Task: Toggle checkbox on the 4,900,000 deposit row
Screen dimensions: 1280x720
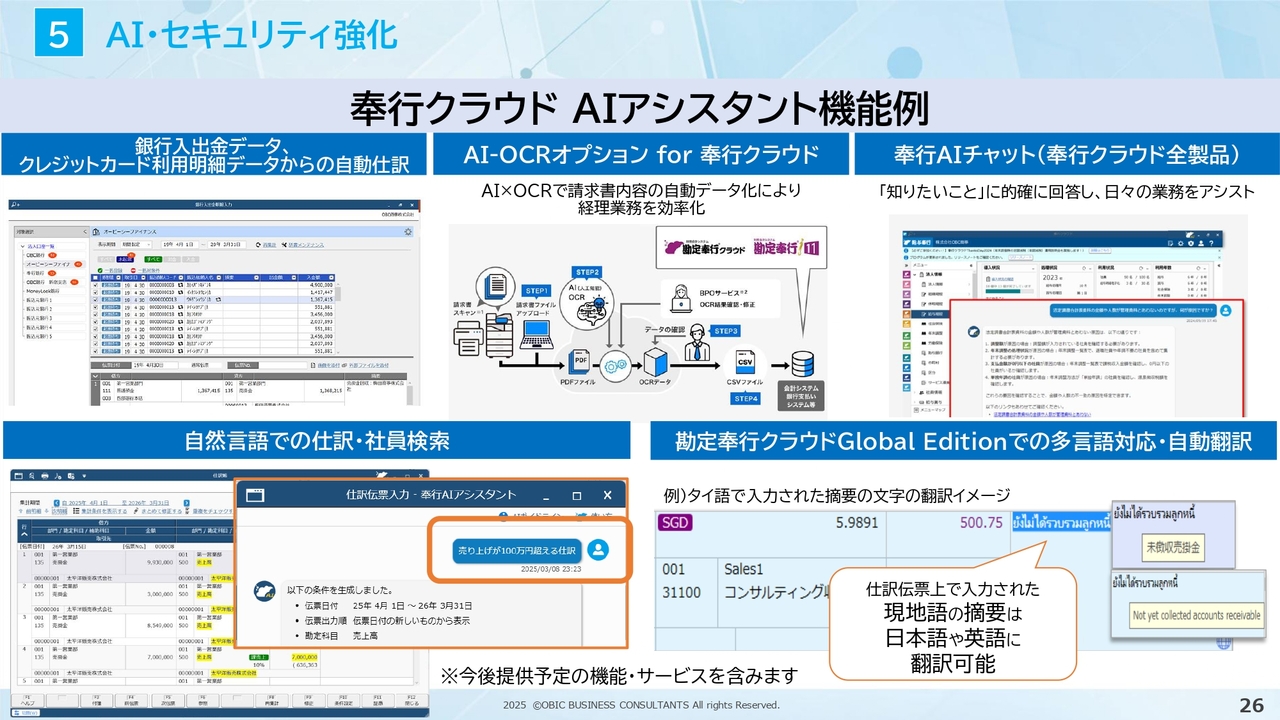Action: click(x=95, y=284)
